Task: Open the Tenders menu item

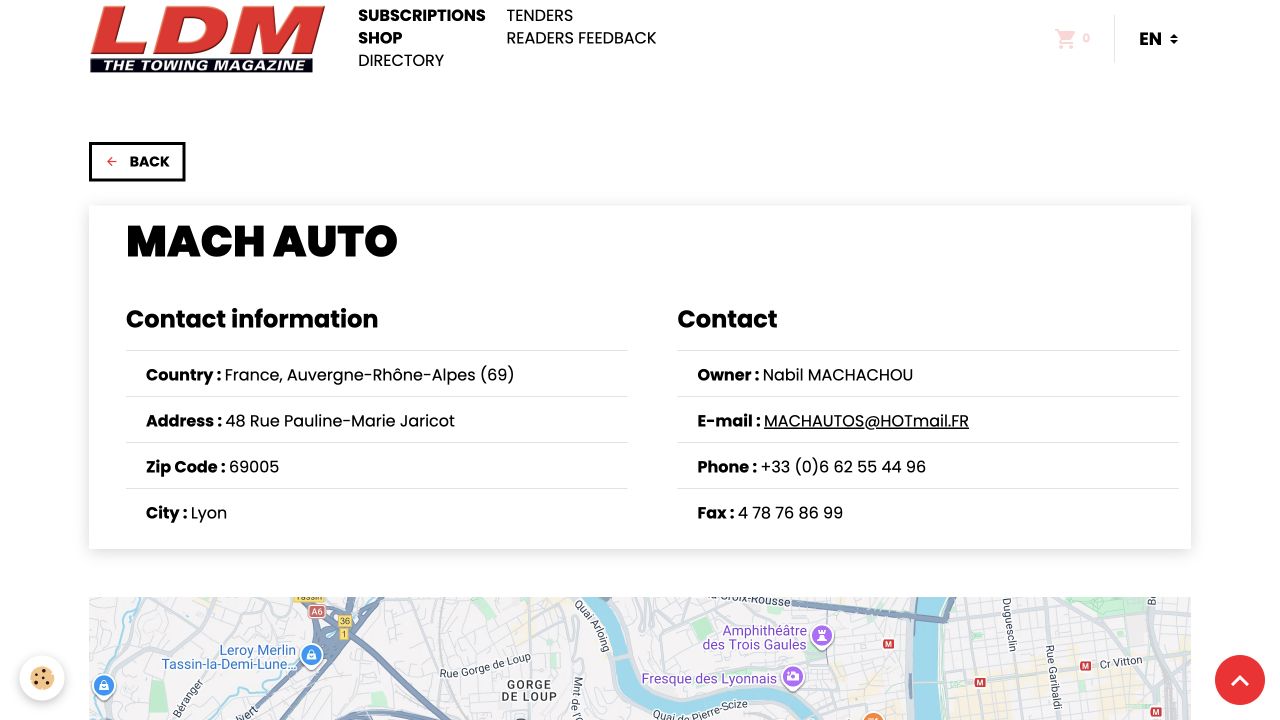Action: [540, 16]
